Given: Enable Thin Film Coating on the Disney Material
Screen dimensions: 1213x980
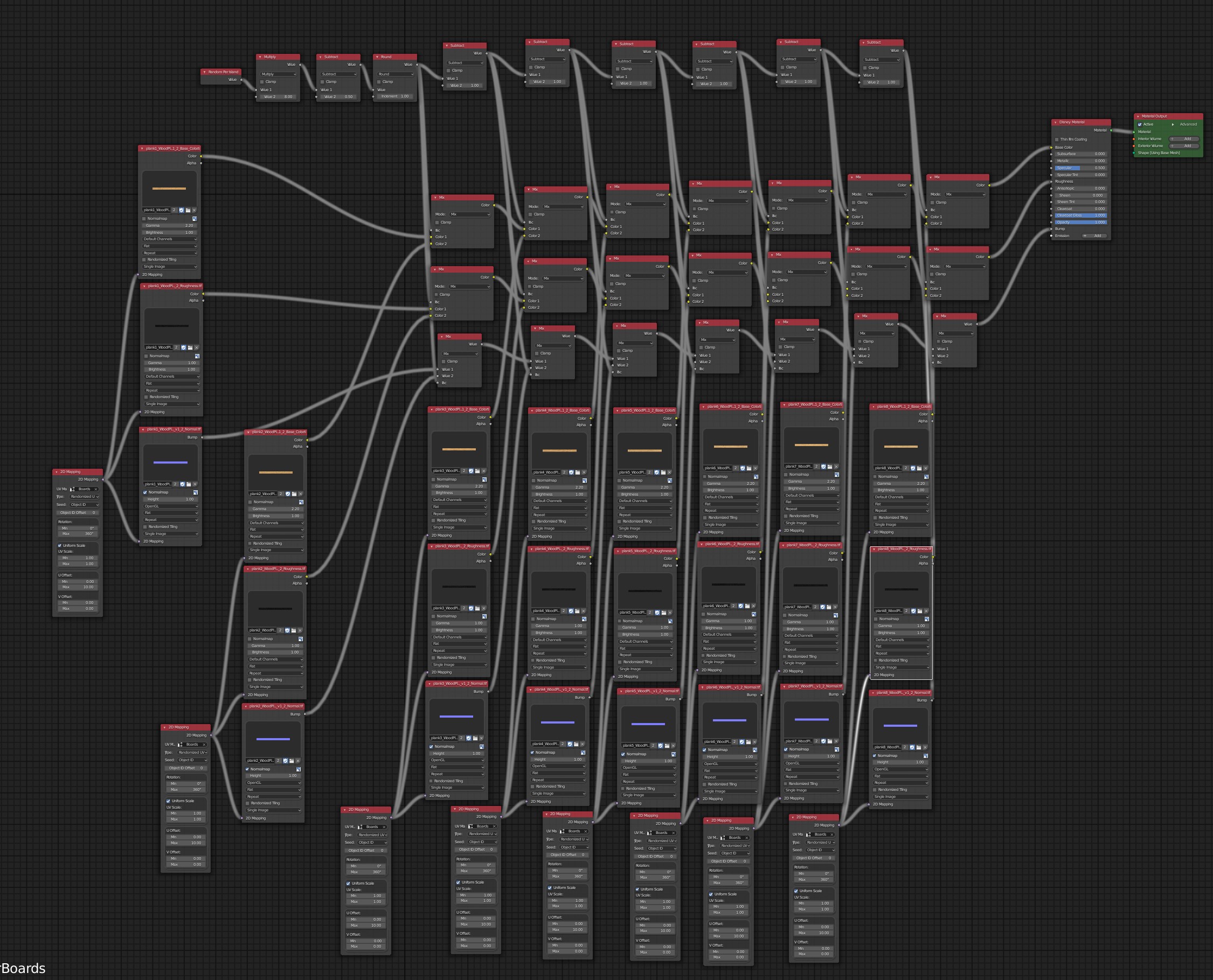Looking at the screenshot, I should click(1057, 140).
